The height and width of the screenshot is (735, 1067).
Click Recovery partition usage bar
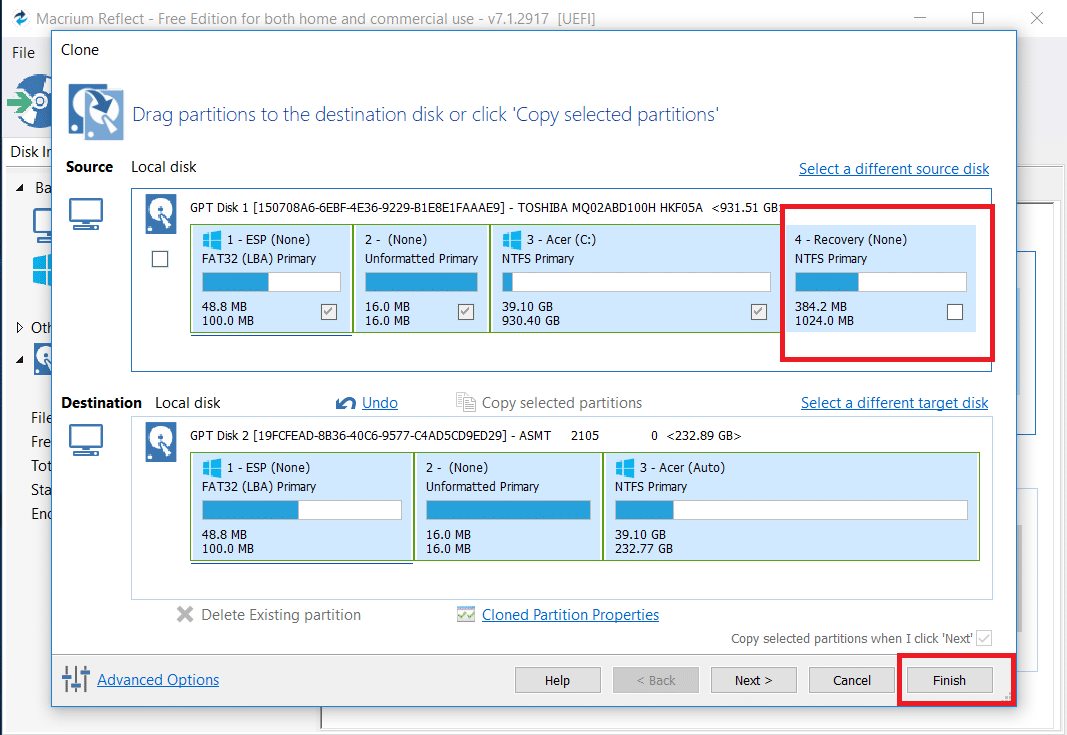(x=881, y=282)
